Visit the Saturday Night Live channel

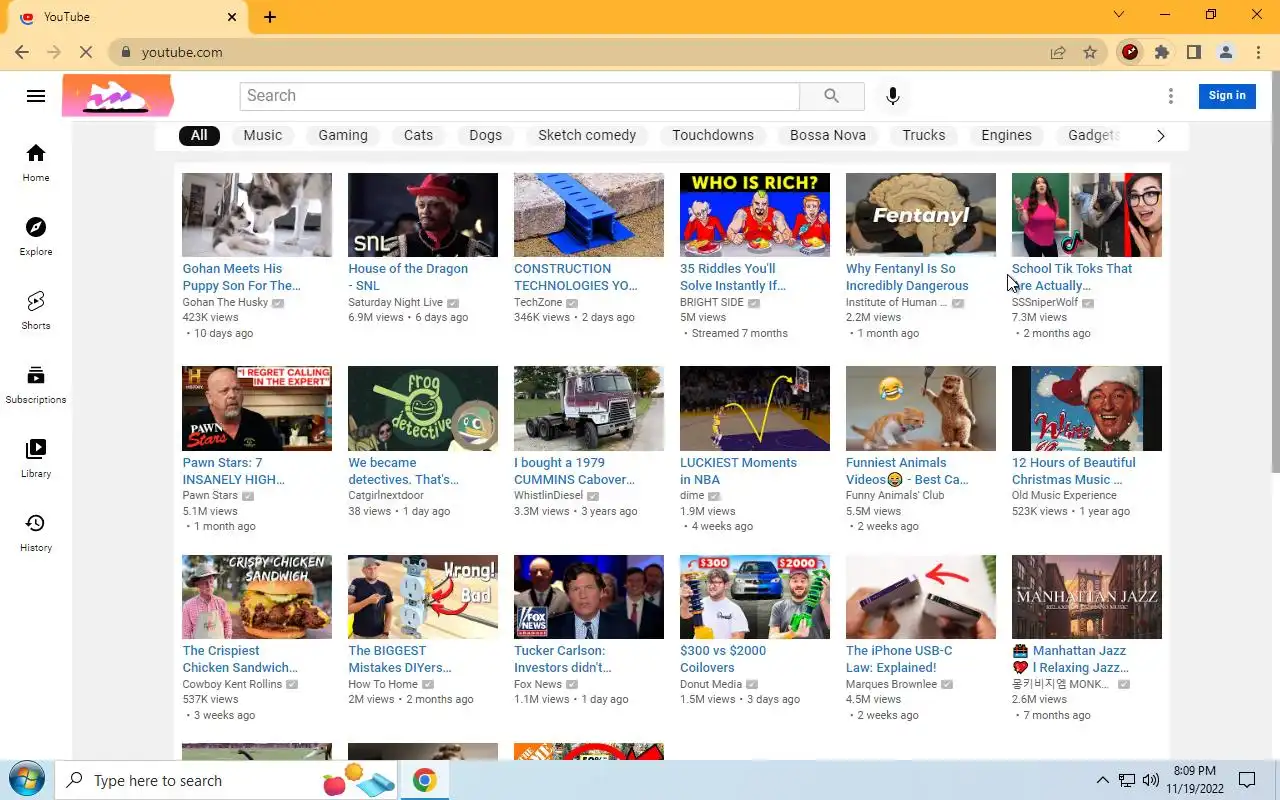(395, 302)
